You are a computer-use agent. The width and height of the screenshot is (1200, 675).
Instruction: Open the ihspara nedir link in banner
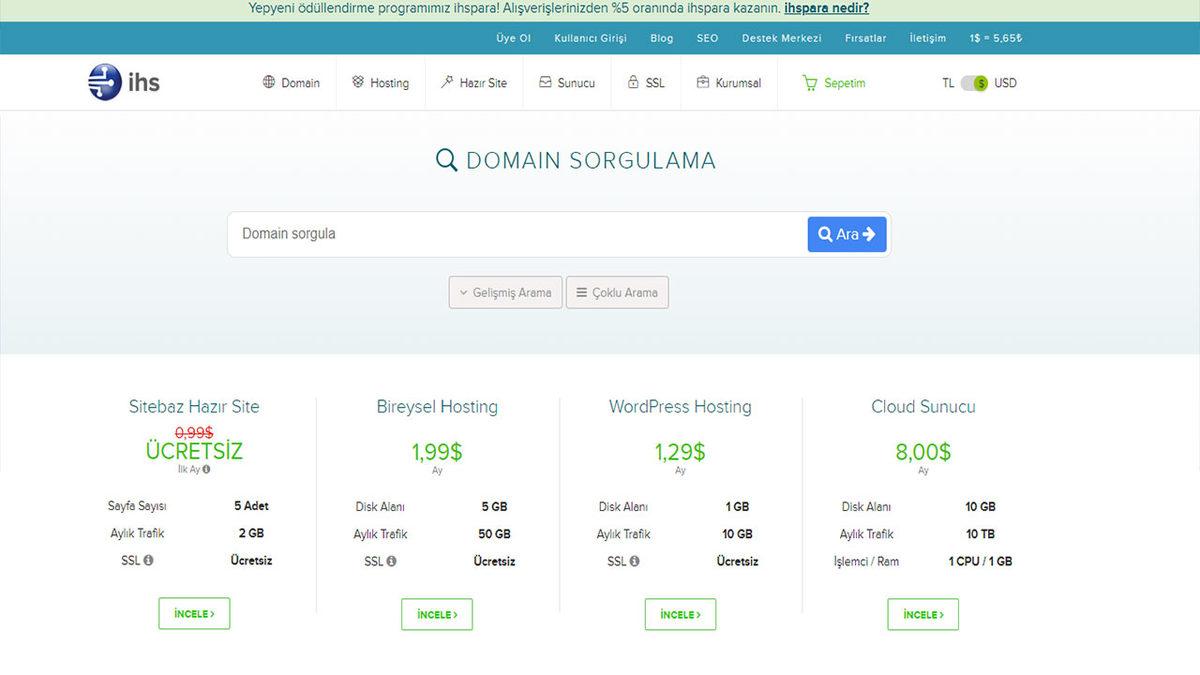pyautogui.click(x=826, y=8)
